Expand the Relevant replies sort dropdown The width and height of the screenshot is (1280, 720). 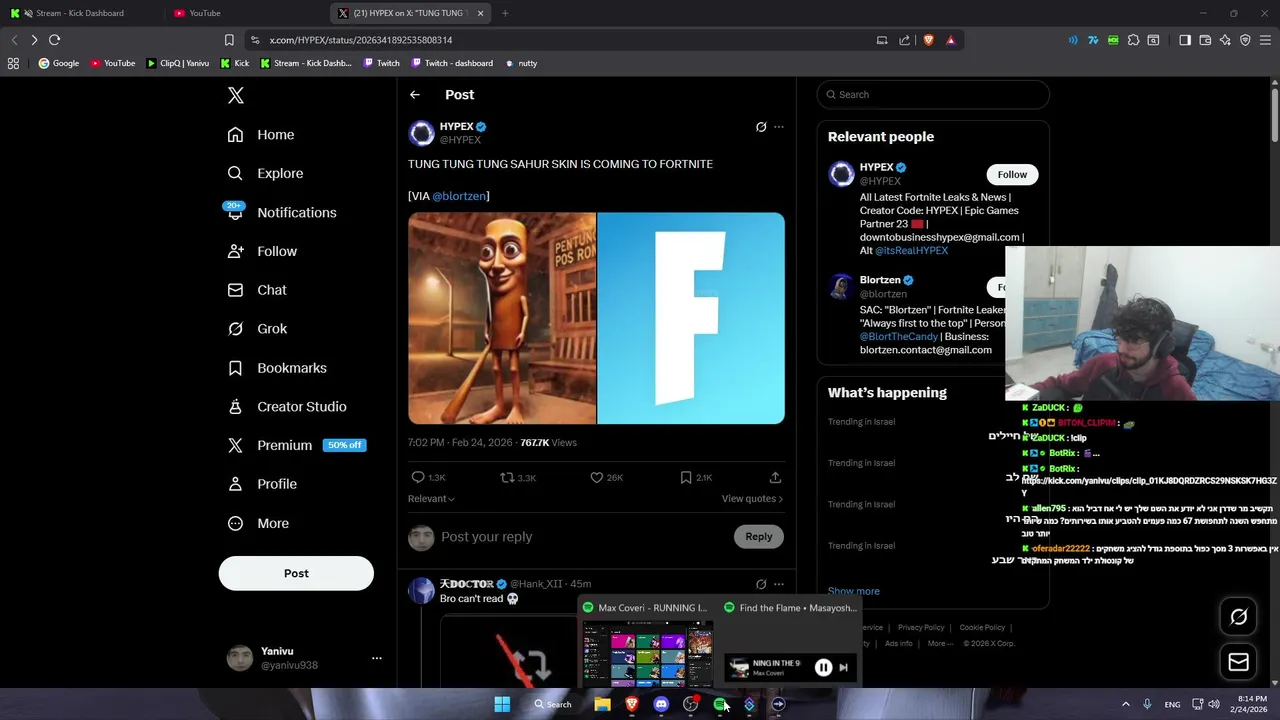[x=431, y=499]
